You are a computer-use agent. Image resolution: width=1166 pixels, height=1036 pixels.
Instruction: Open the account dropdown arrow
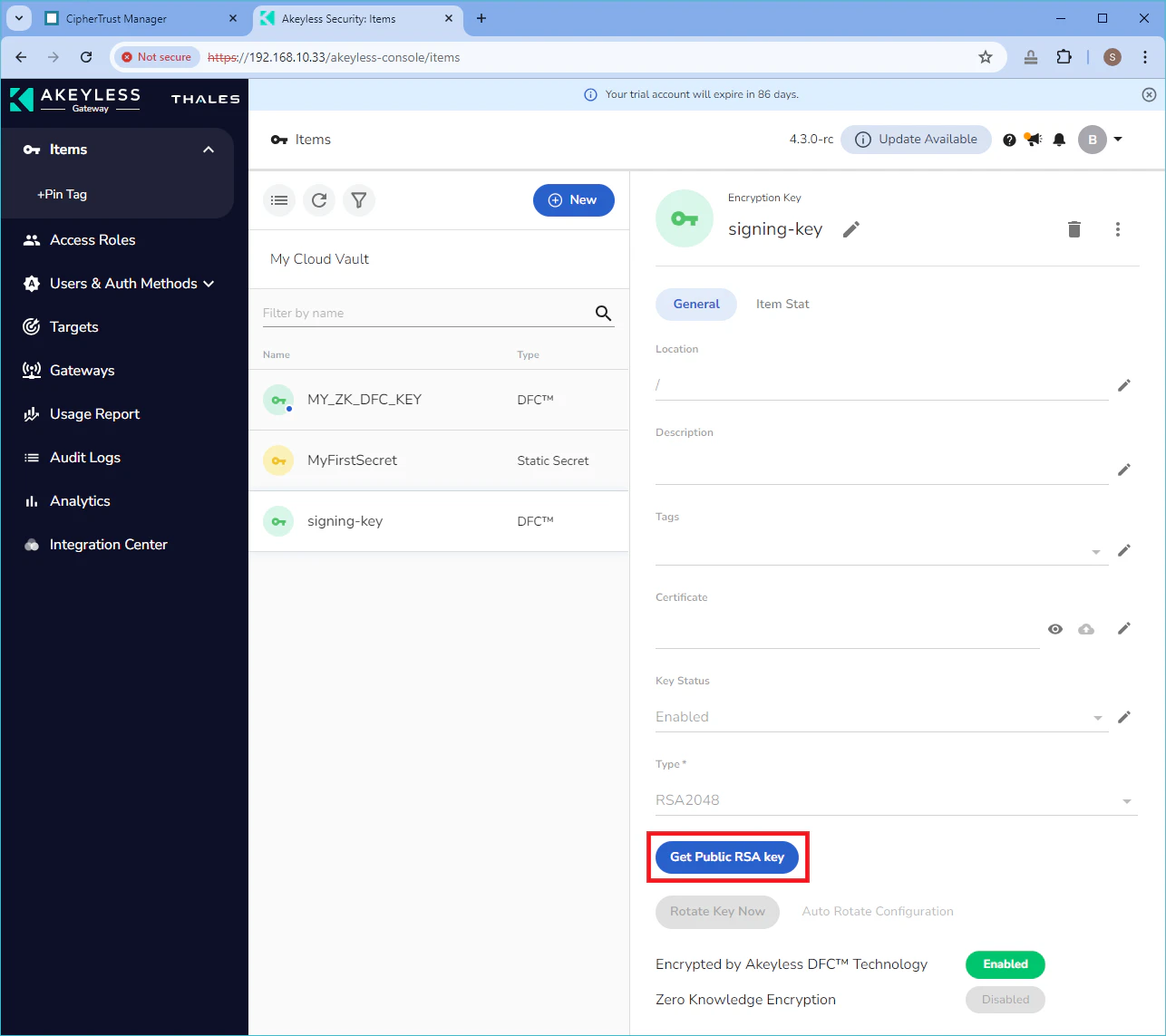tap(1118, 140)
